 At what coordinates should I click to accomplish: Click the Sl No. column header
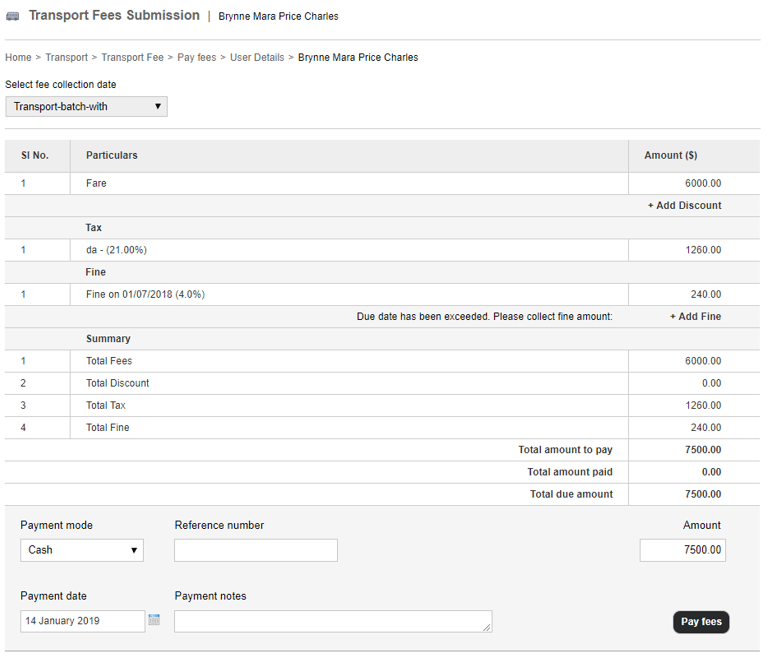point(35,155)
